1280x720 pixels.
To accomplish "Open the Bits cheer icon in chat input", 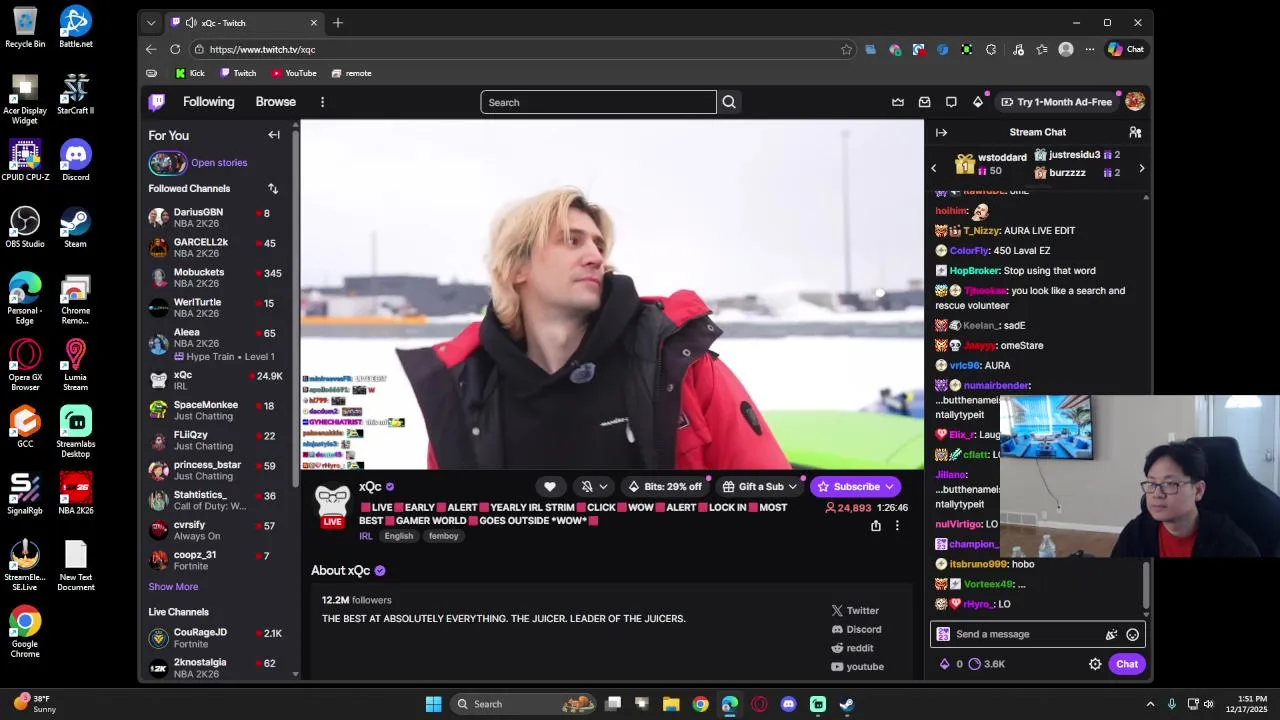I will (x=1111, y=635).
